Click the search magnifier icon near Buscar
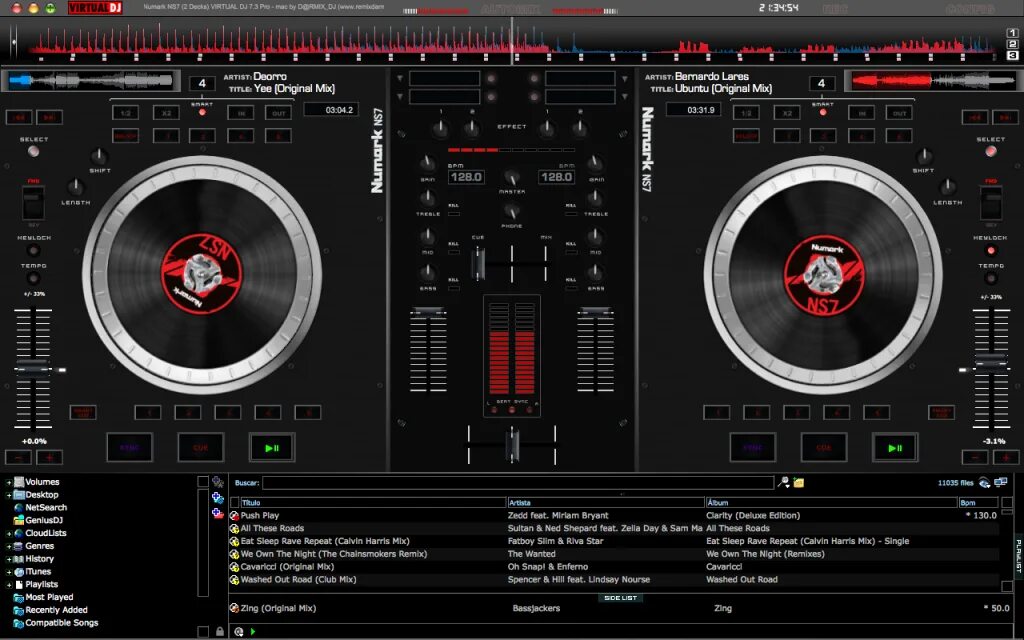1024x640 pixels. coord(782,482)
